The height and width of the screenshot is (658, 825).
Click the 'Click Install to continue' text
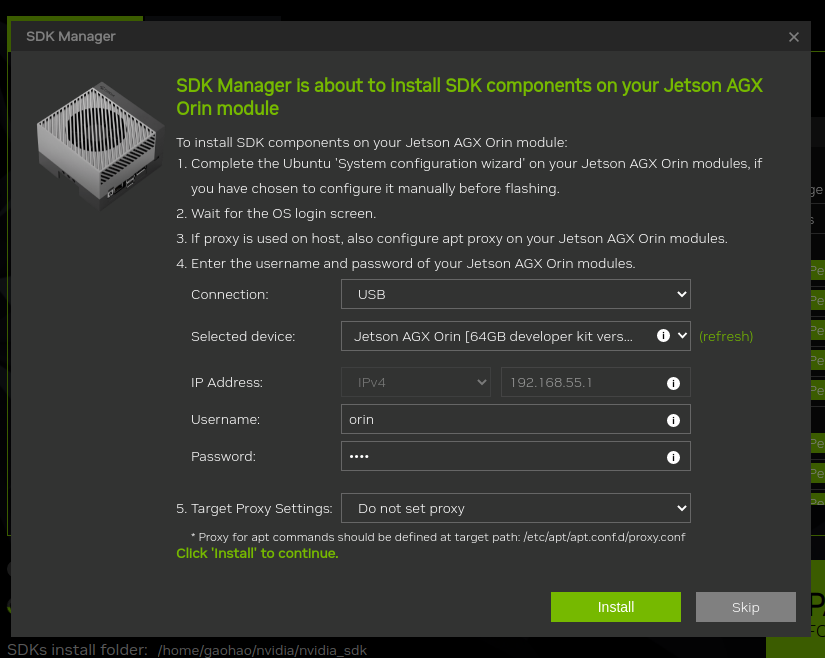257,553
